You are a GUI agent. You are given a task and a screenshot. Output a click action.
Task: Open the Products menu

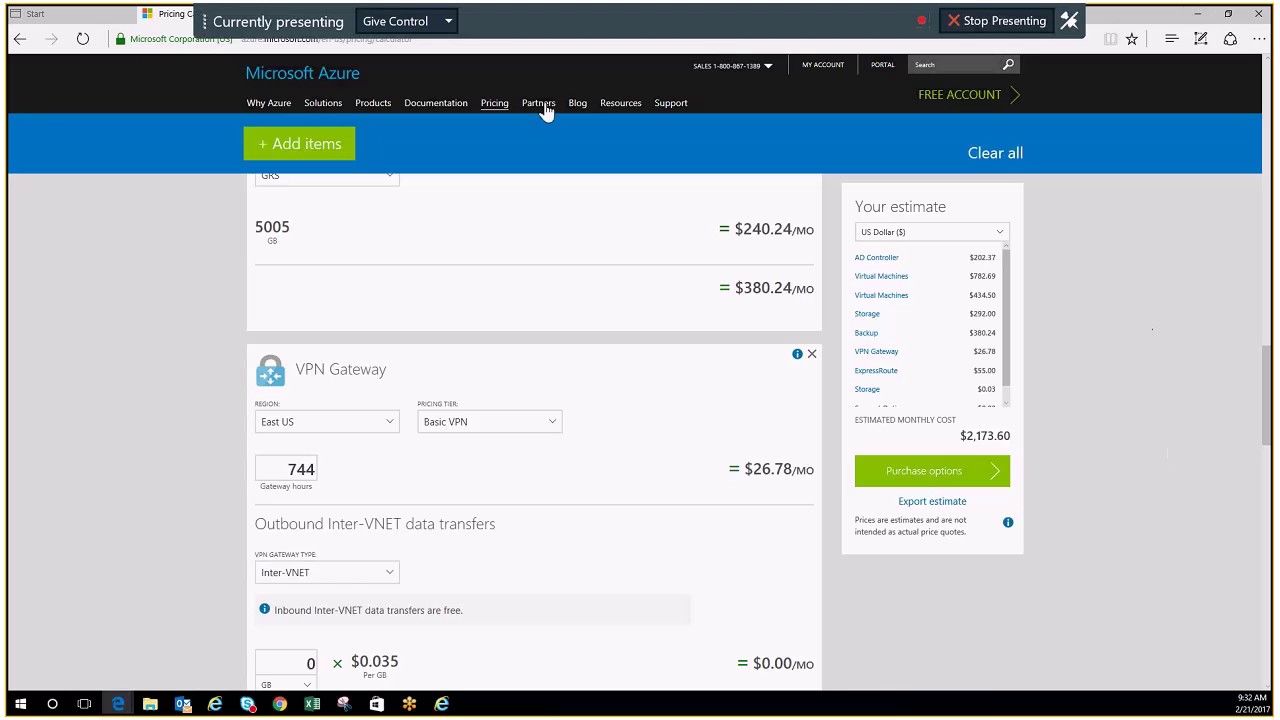(373, 103)
